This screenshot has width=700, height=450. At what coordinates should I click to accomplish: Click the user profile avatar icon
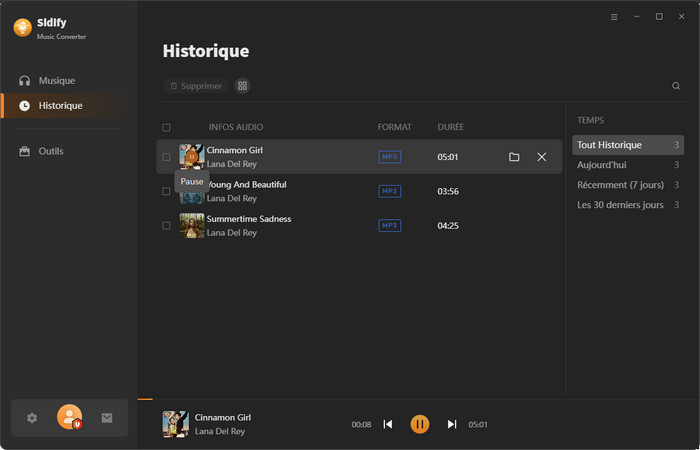click(69, 417)
